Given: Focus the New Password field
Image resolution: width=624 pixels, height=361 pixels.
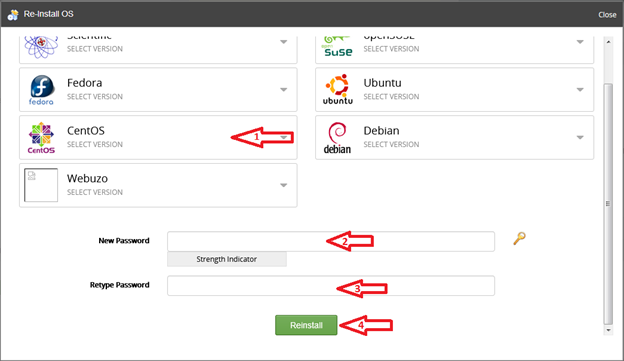Looking at the screenshot, I should click(331, 241).
